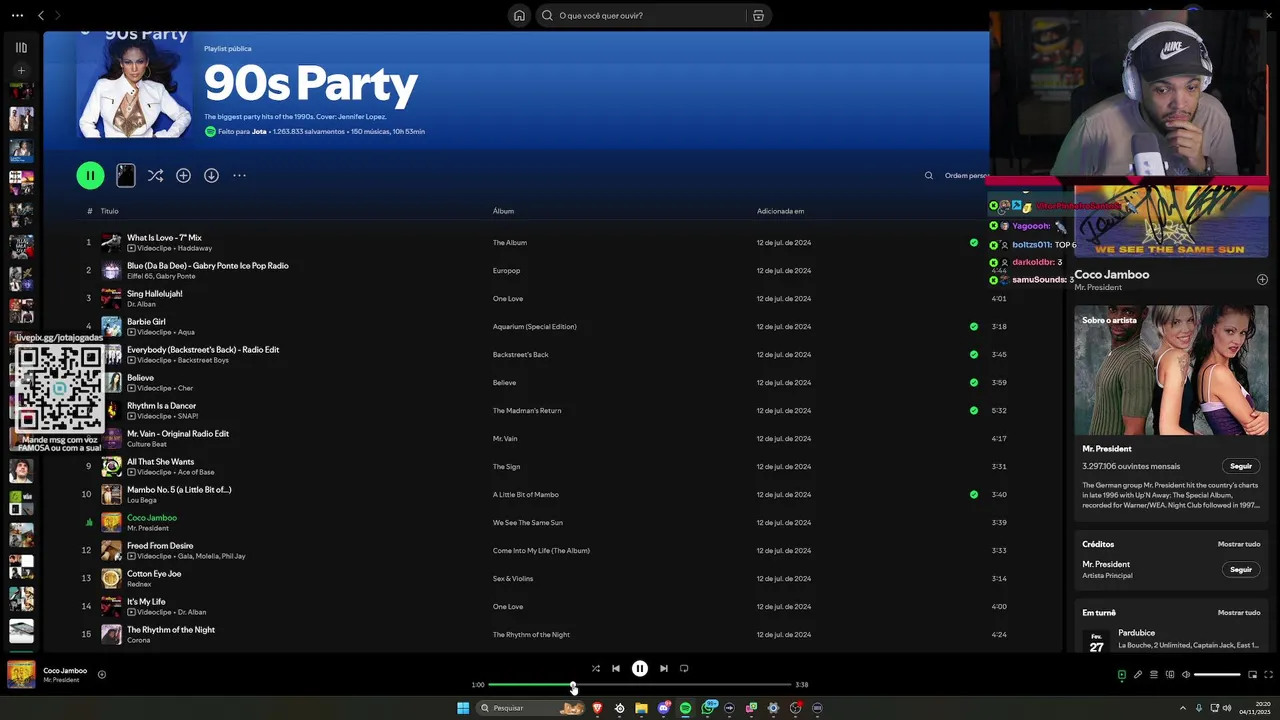
Task: Seek on the song progress bar
Action: (640, 685)
